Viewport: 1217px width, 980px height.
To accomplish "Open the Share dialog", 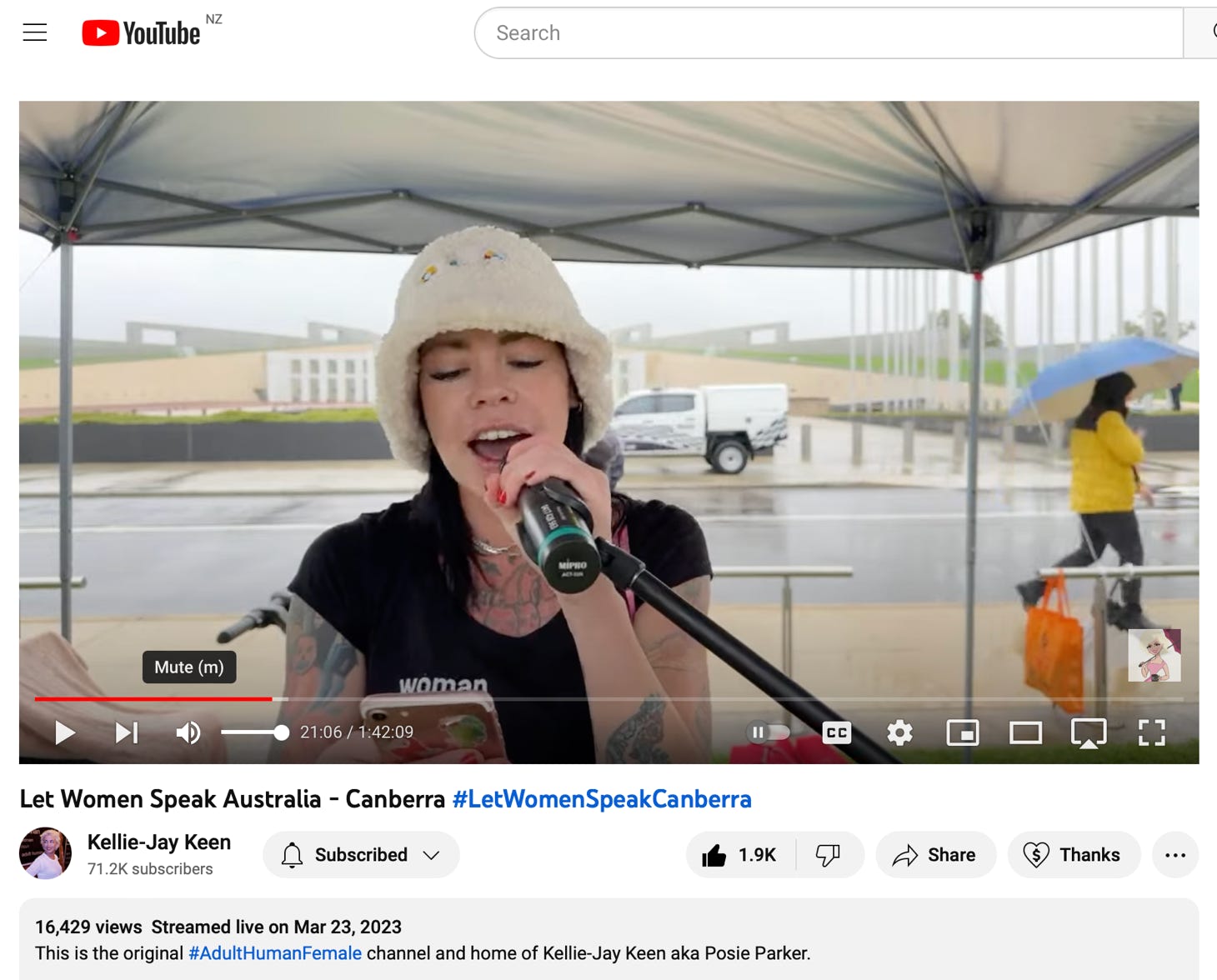I will click(934, 855).
